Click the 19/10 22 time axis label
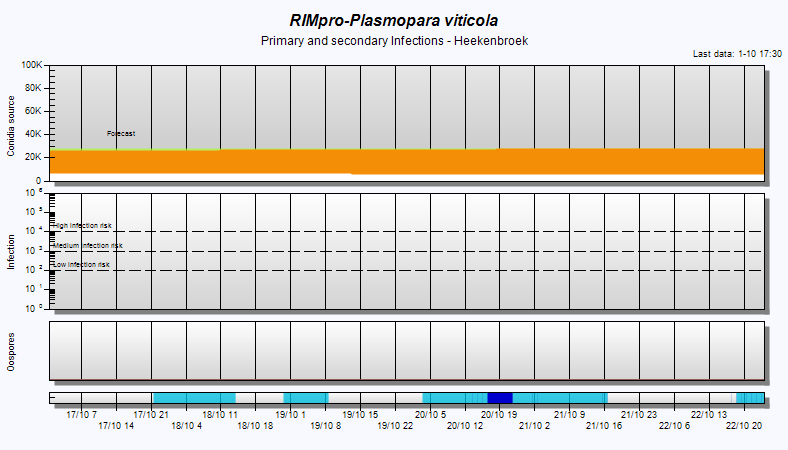Image resolution: width=788 pixels, height=450 pixels. click(395, 426)
